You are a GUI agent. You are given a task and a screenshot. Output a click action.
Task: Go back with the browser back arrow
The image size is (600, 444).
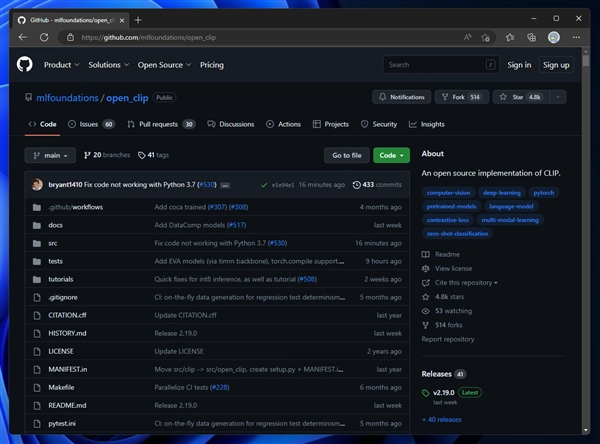click(x=23, y=37)
